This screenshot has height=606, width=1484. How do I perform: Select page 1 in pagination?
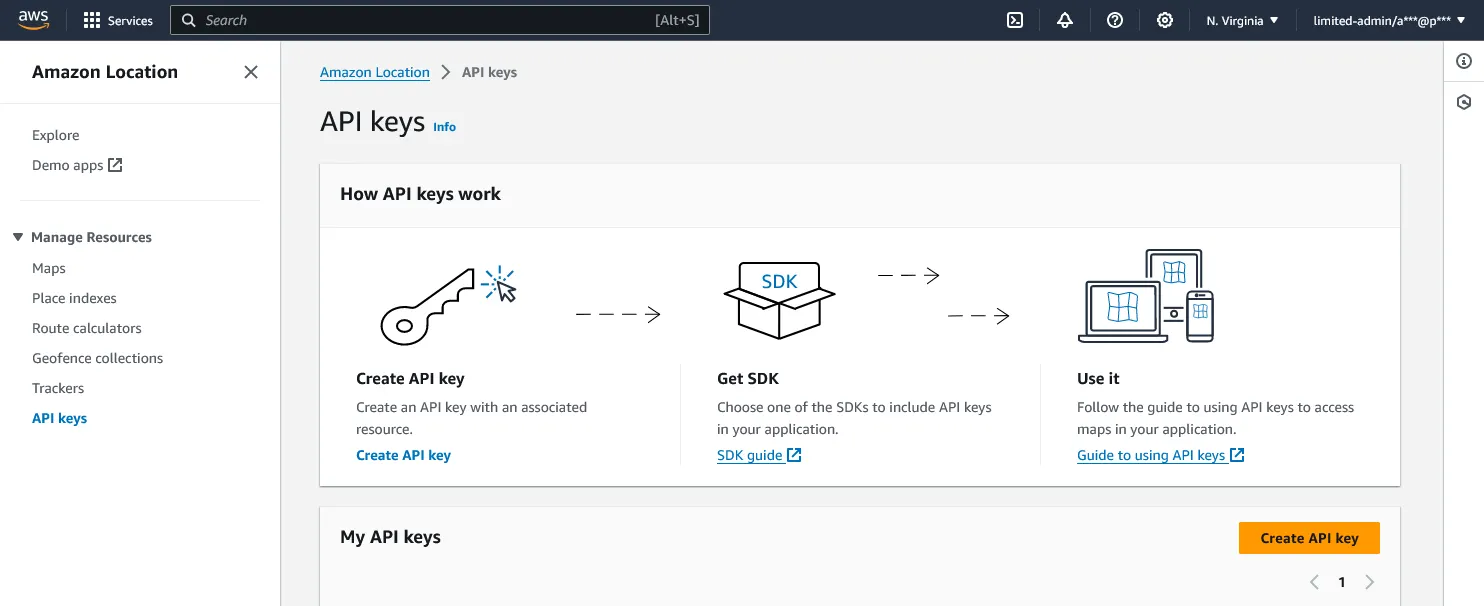pos(1342,582)
